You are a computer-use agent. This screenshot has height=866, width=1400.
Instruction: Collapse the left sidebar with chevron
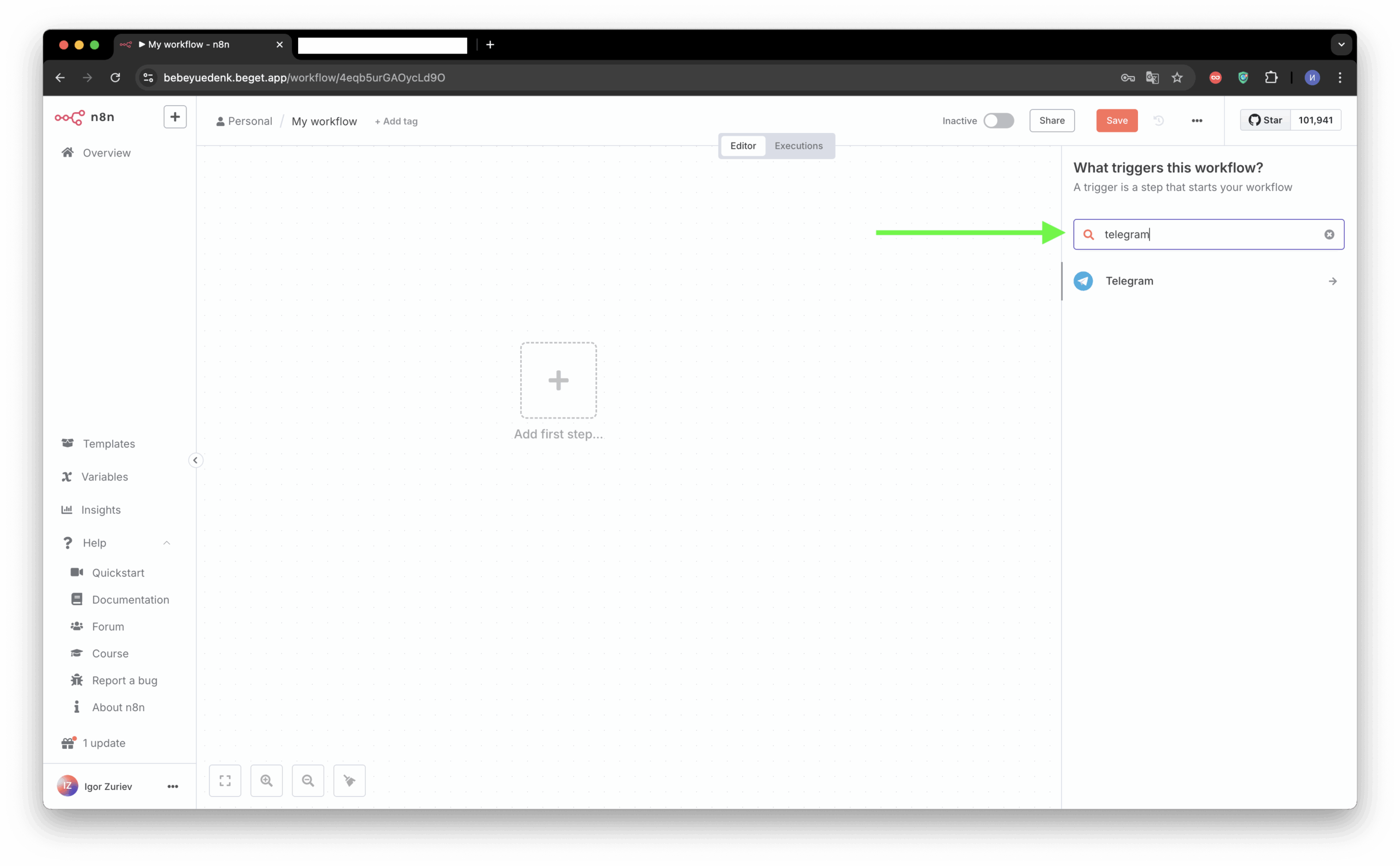(x=195, y=460)
